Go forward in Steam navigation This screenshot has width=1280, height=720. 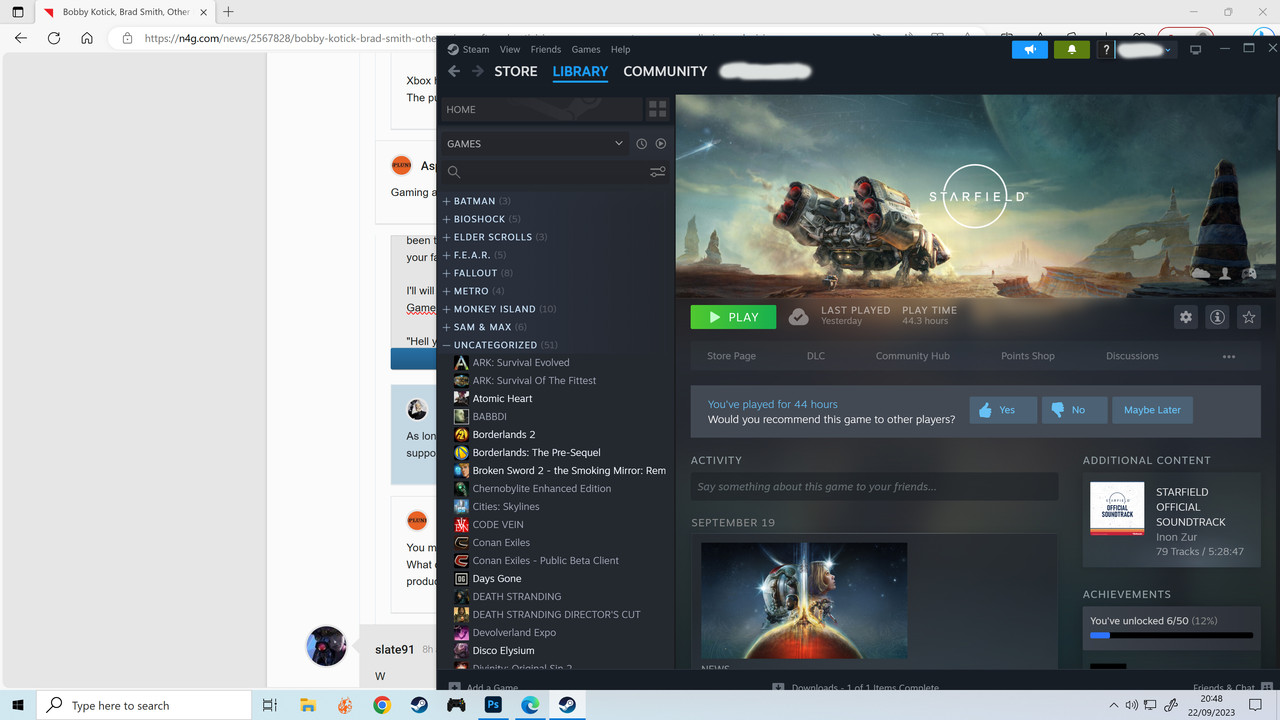click(x=477, y=71)
